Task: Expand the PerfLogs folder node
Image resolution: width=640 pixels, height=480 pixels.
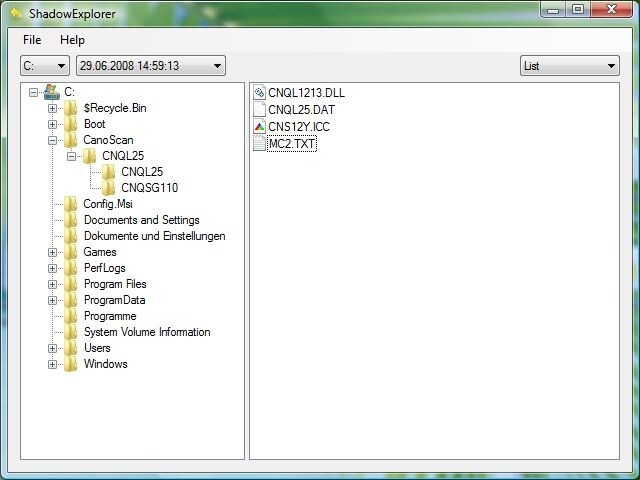Action: pos(53,268)
